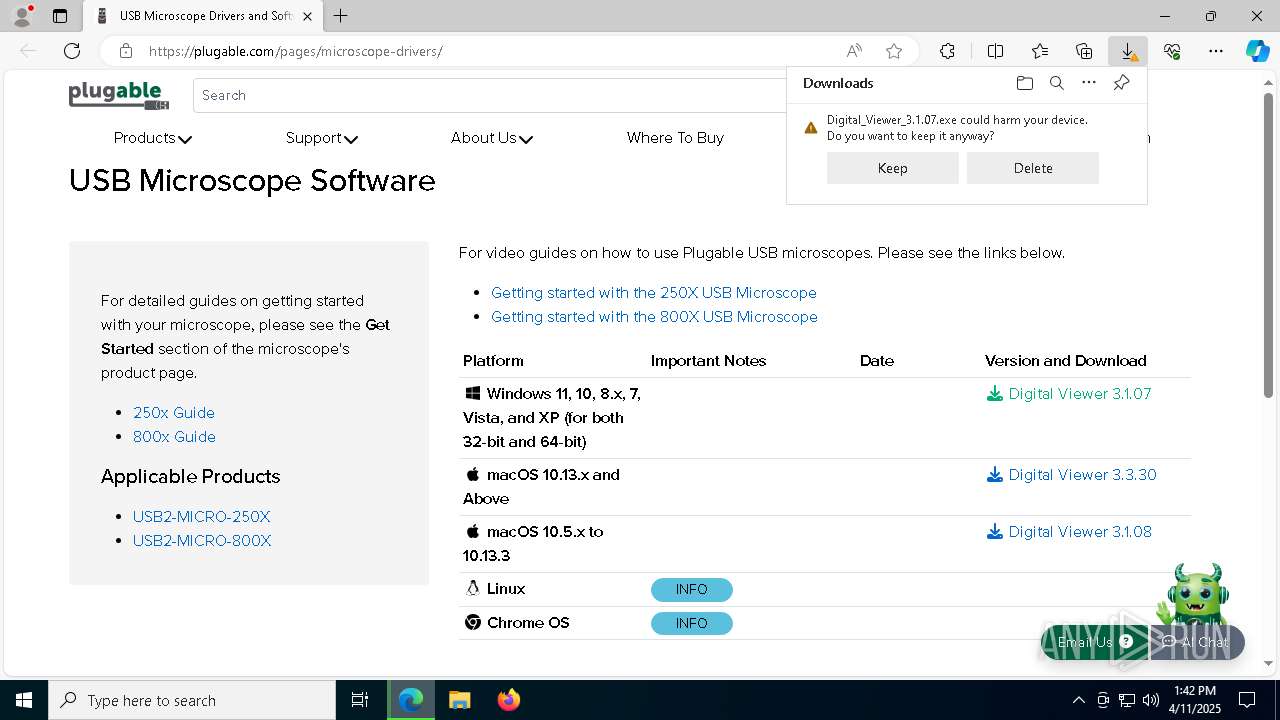This screenshot has height=720, width=1280.
Task: Open a new tab with plus icon
Action: point(341,16)
